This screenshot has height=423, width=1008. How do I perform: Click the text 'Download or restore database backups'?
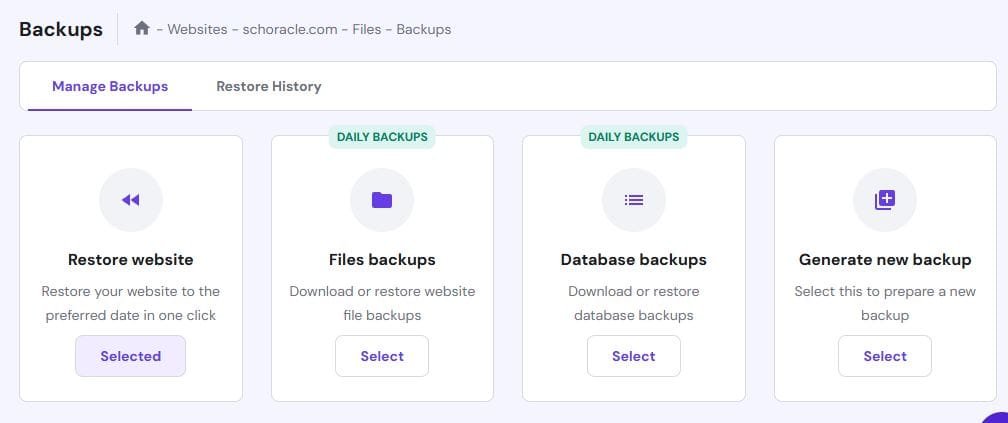point(634,303)
